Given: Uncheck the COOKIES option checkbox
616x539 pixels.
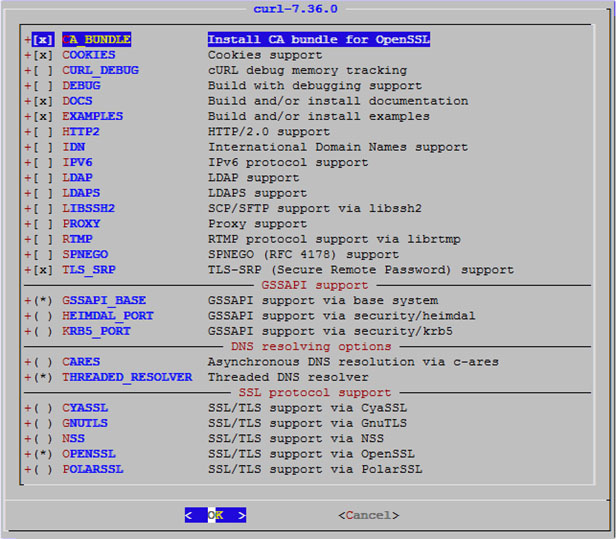Looking at the screenshot, I should (x=43, y=55).
